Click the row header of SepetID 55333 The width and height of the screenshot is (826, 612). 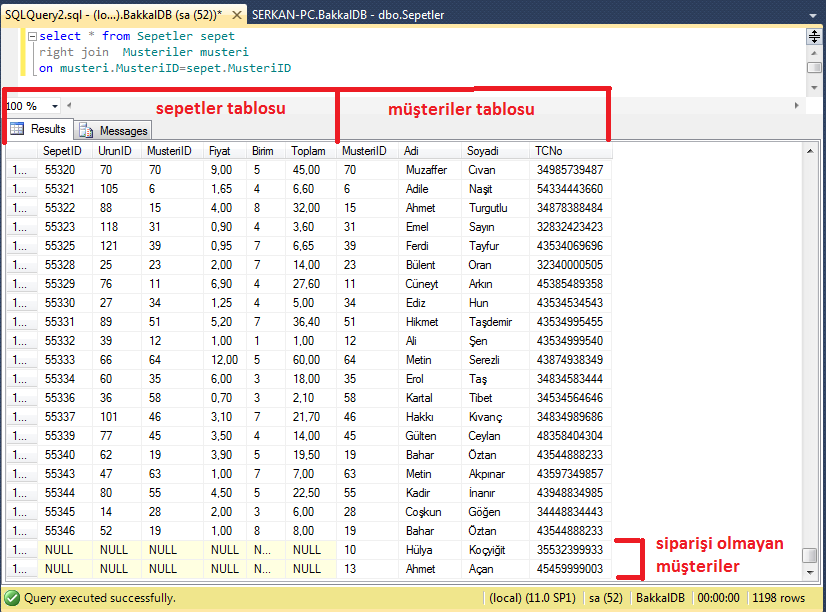(22, 360)
